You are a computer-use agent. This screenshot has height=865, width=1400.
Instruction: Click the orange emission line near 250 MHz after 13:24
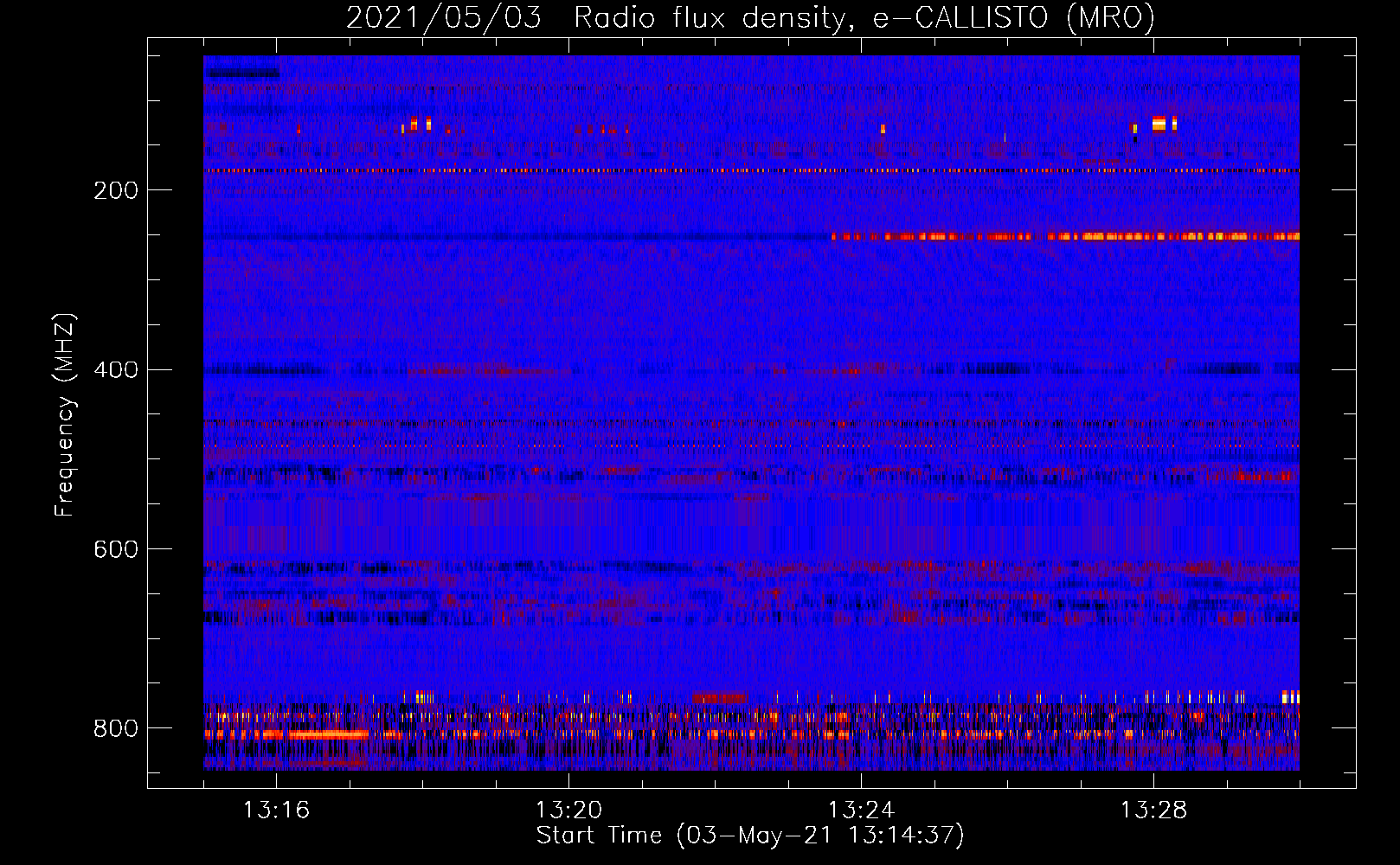coord(1065,236)
